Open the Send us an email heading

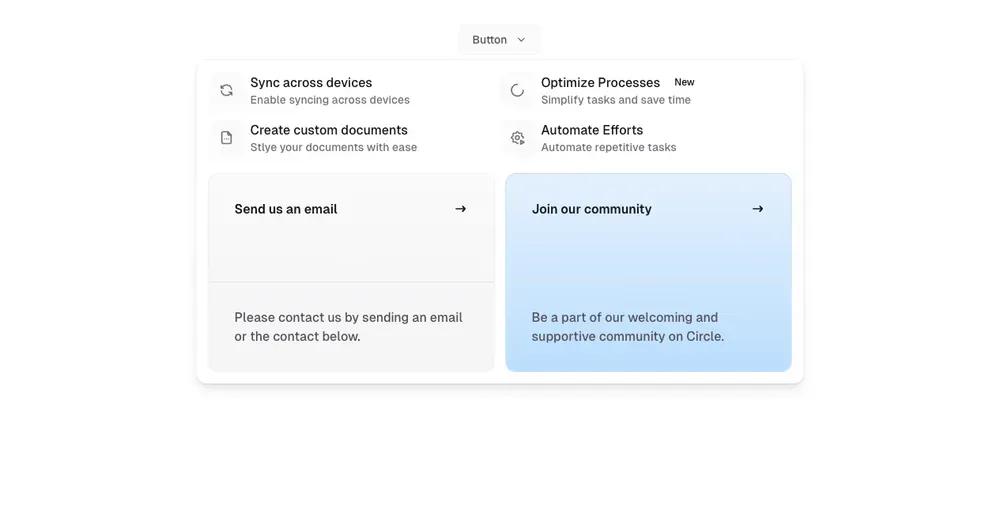[x=286, y=209]
